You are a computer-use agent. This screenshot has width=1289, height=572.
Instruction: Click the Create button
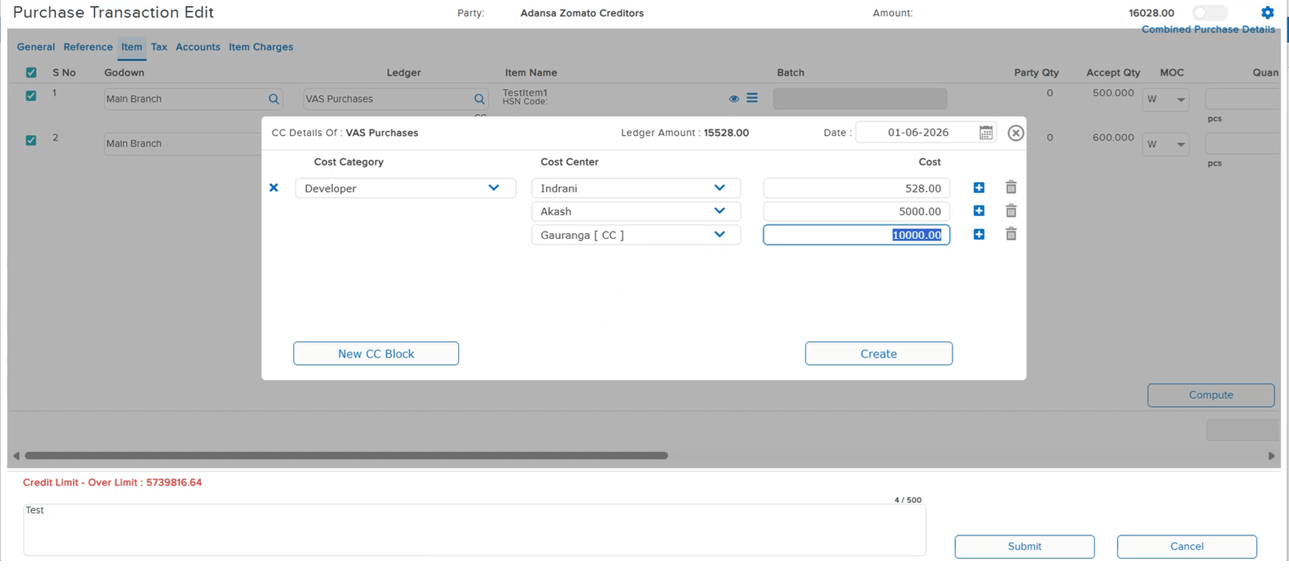pos(879,353)
